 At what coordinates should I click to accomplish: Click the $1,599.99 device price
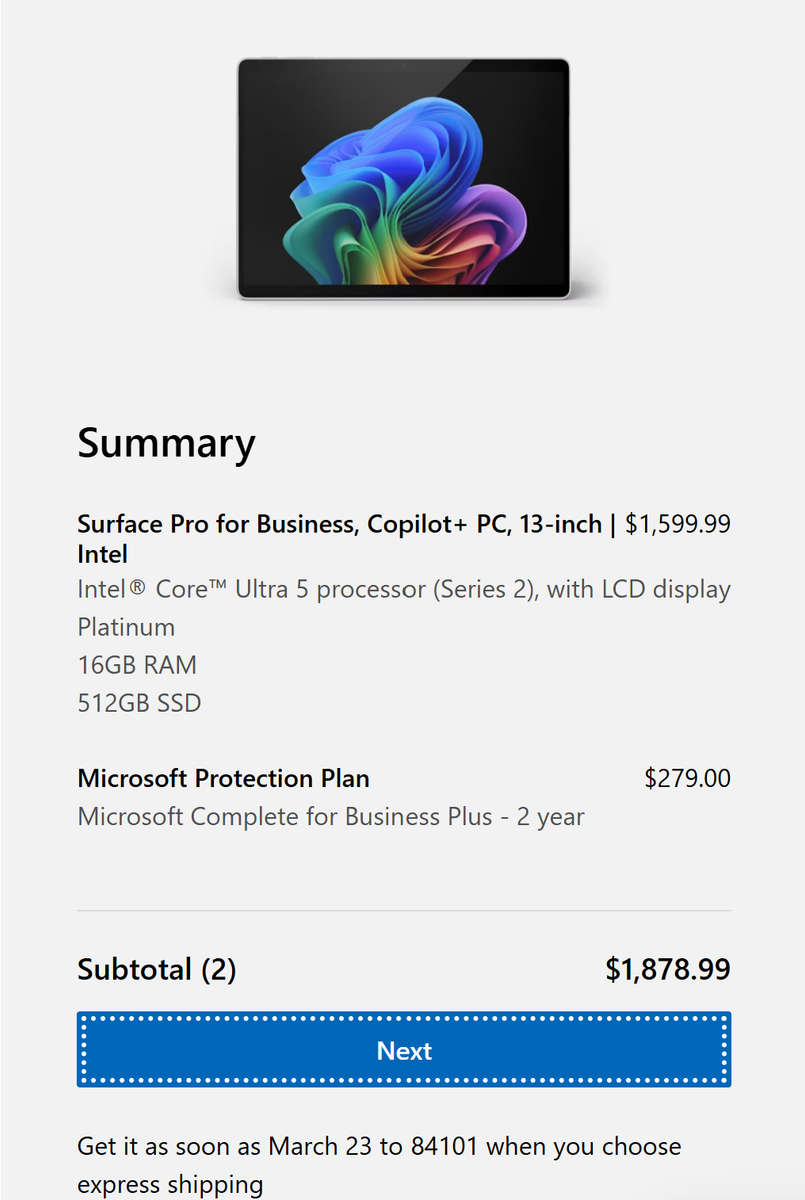[678, 524]
